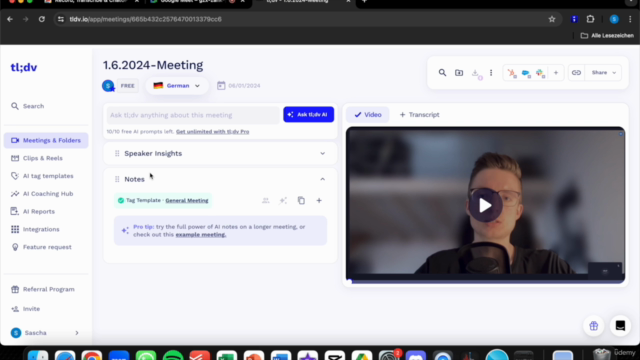Open the Share dropdown

point(604,73)
